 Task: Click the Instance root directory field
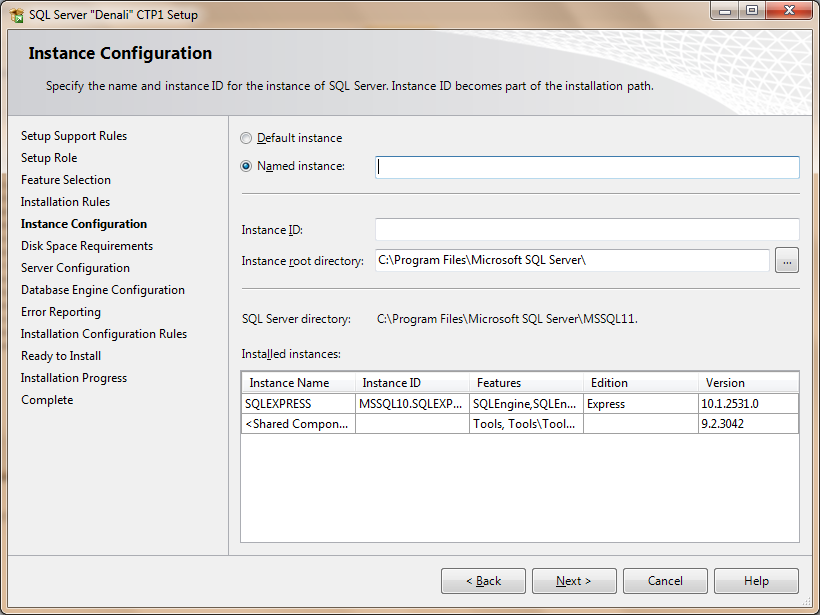[x=572, y=260]
